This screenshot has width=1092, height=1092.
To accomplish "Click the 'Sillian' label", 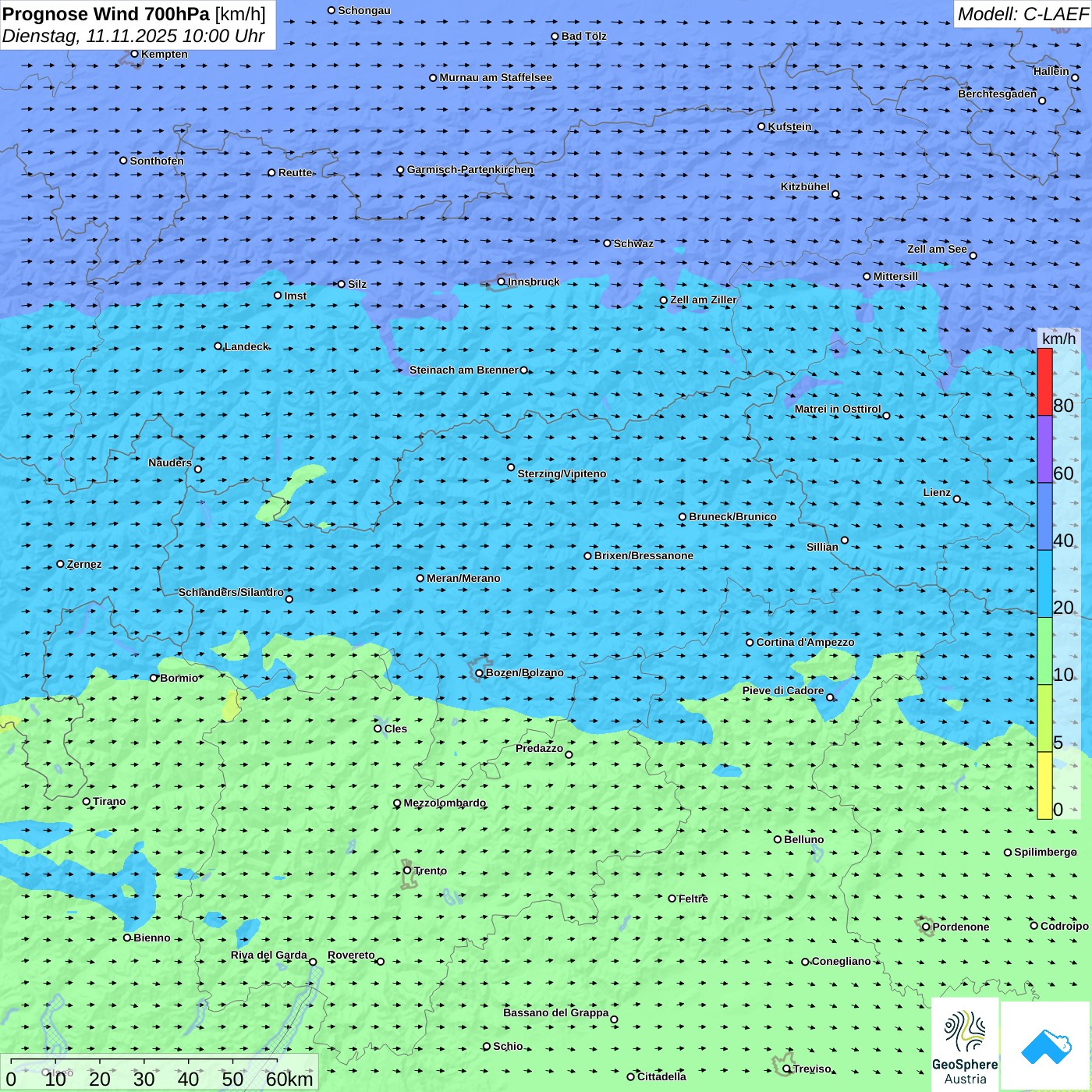I will coord(822,547).
